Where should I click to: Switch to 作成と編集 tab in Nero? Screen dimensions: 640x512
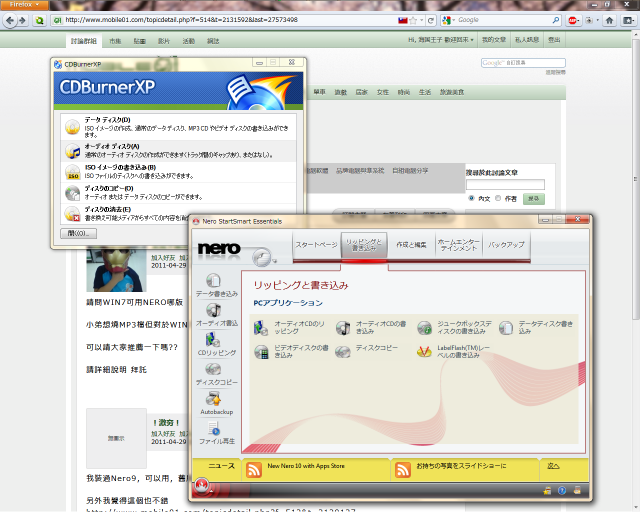411,245
